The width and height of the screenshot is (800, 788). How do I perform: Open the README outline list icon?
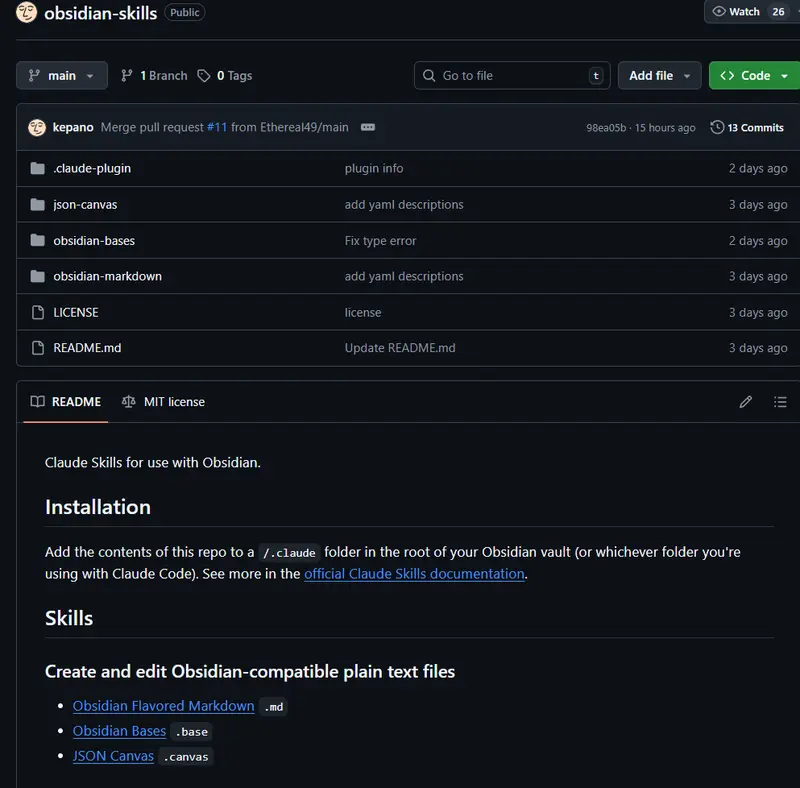781,401
